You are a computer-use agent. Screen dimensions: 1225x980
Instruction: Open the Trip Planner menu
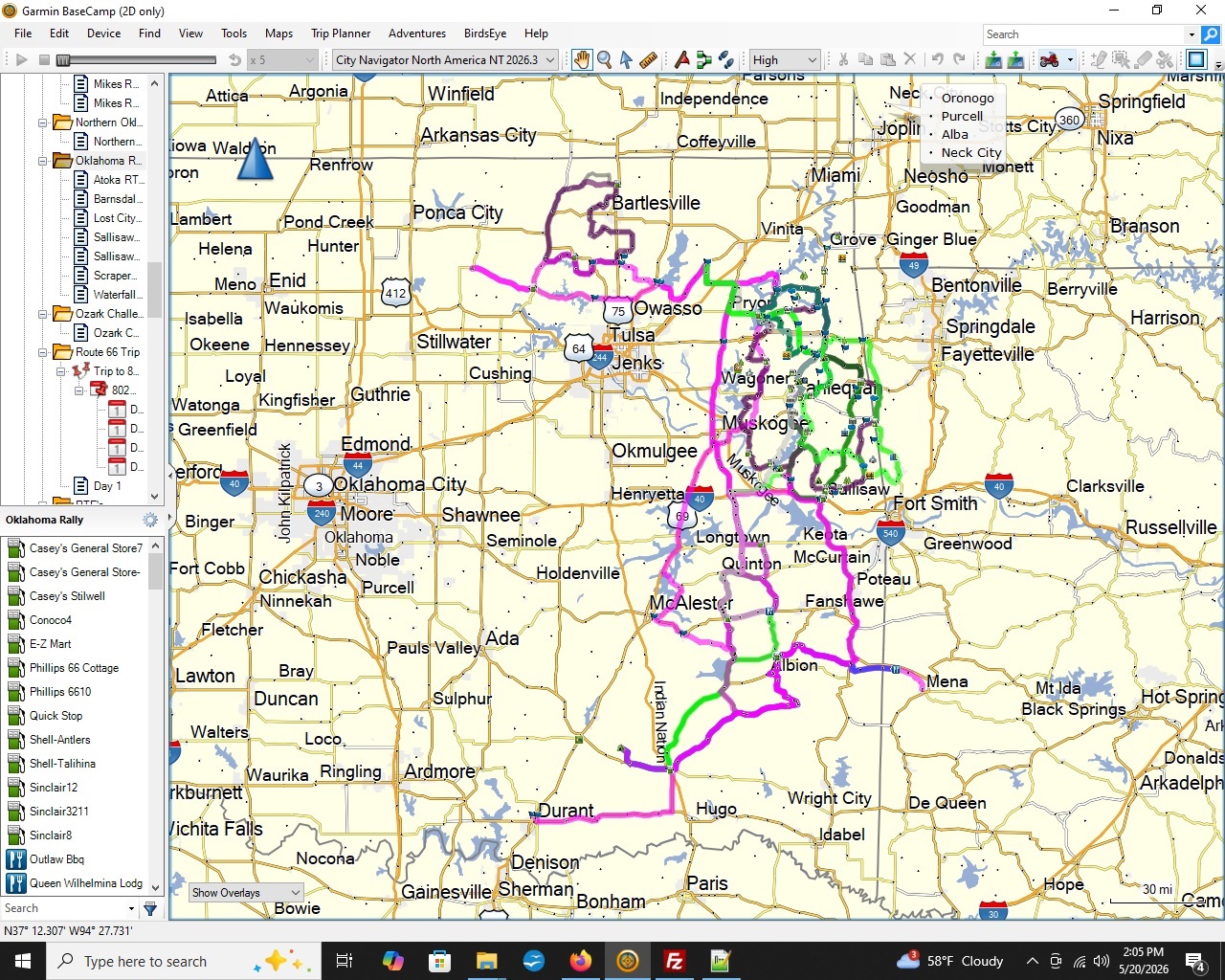(341, 33)
